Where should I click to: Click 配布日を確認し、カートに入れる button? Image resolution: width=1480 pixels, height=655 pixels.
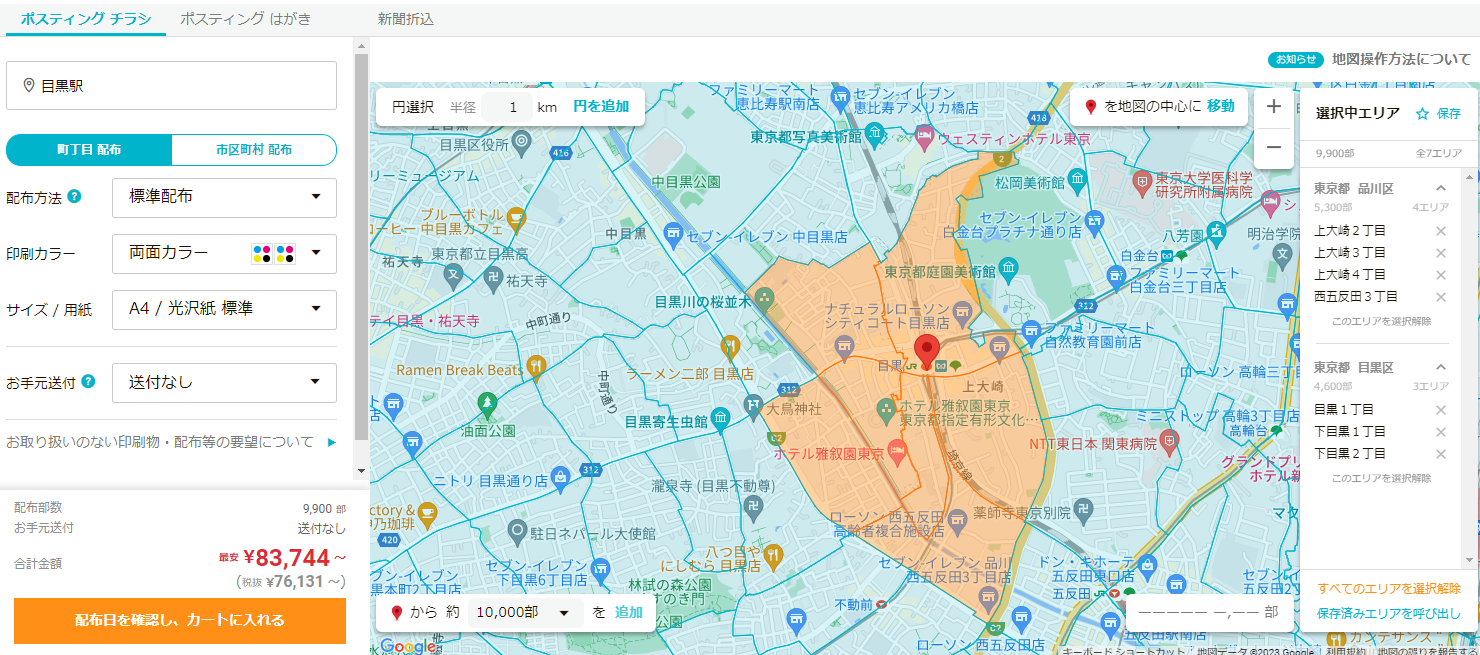coord(180,620)
